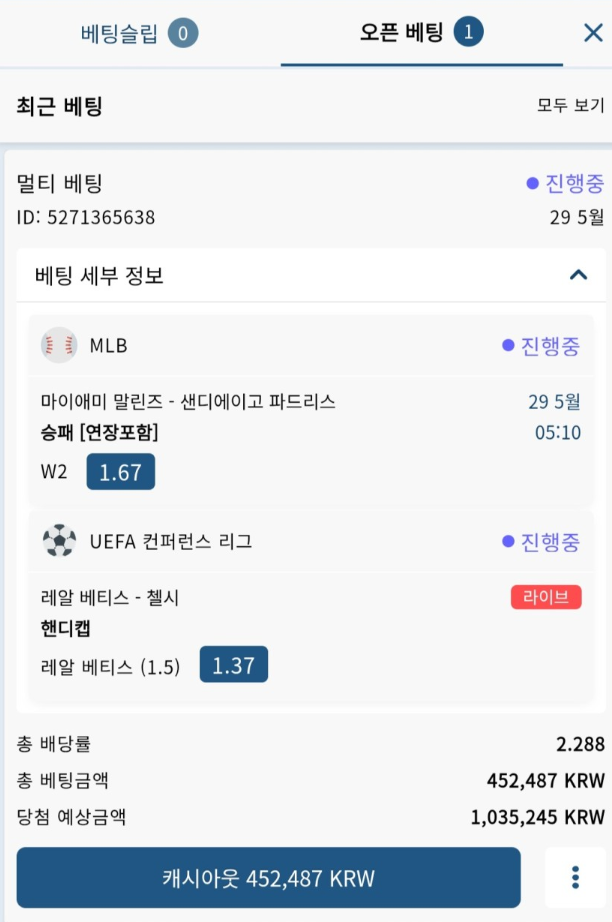Click 캐시아웃 452,487 KRW button
This screenshot has height=922, width=612.
[x=269, y=877]
